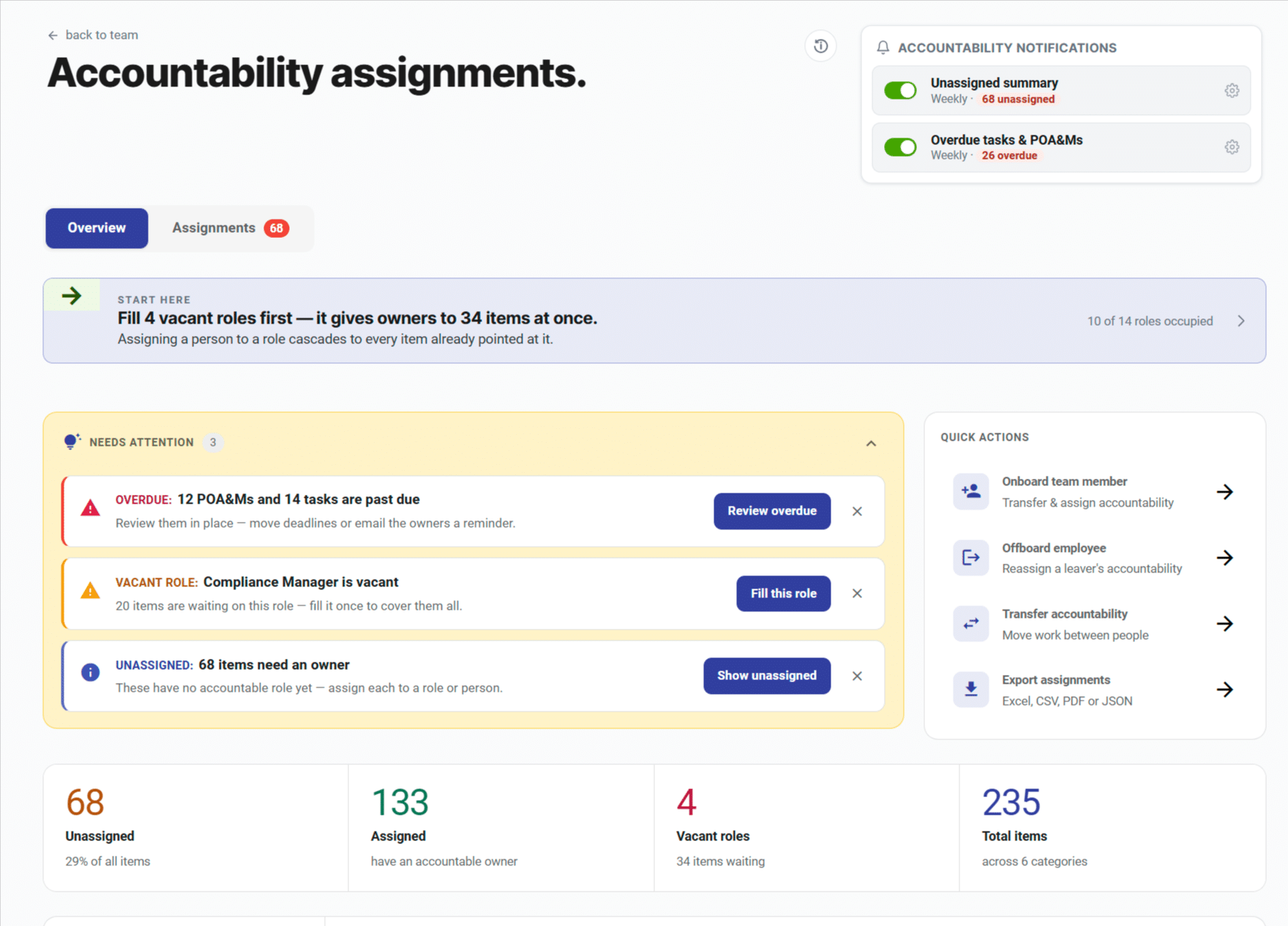Click the Accountability Notifications heading
Screen dimensions: 1288x926
(1007, 48)
